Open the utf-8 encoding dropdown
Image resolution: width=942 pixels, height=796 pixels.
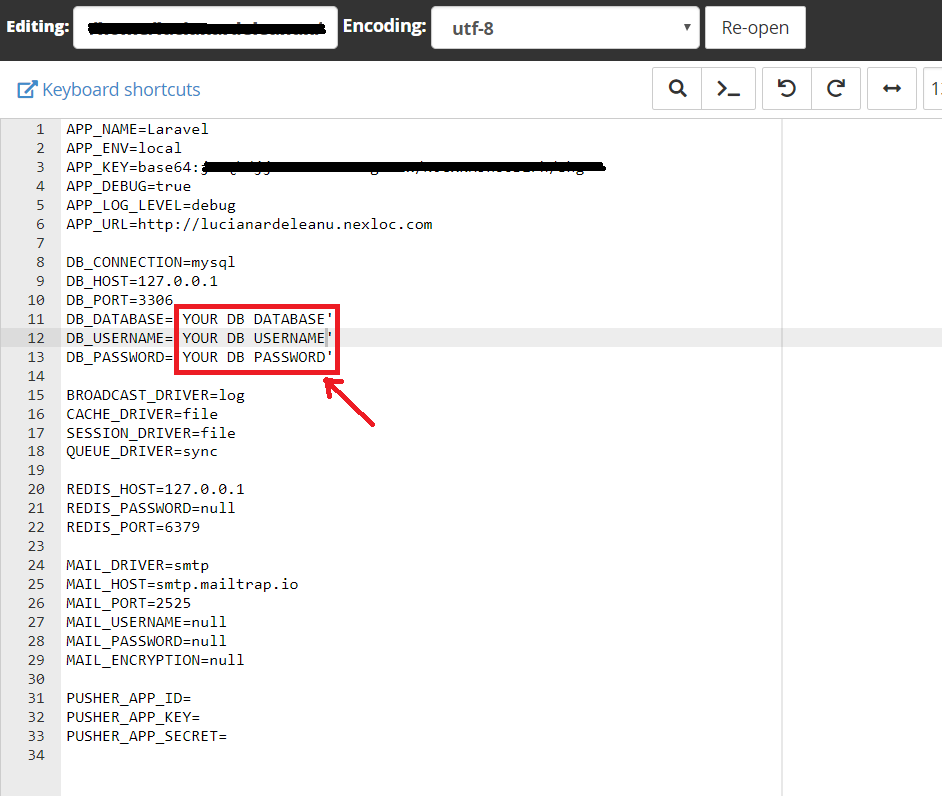[x=564, y=28]
